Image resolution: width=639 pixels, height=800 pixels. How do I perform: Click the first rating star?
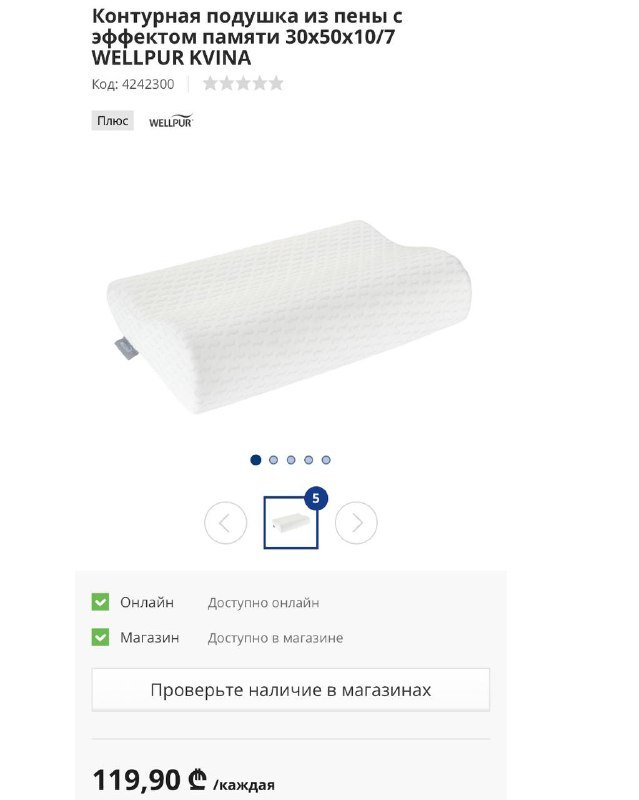(210, 83)
